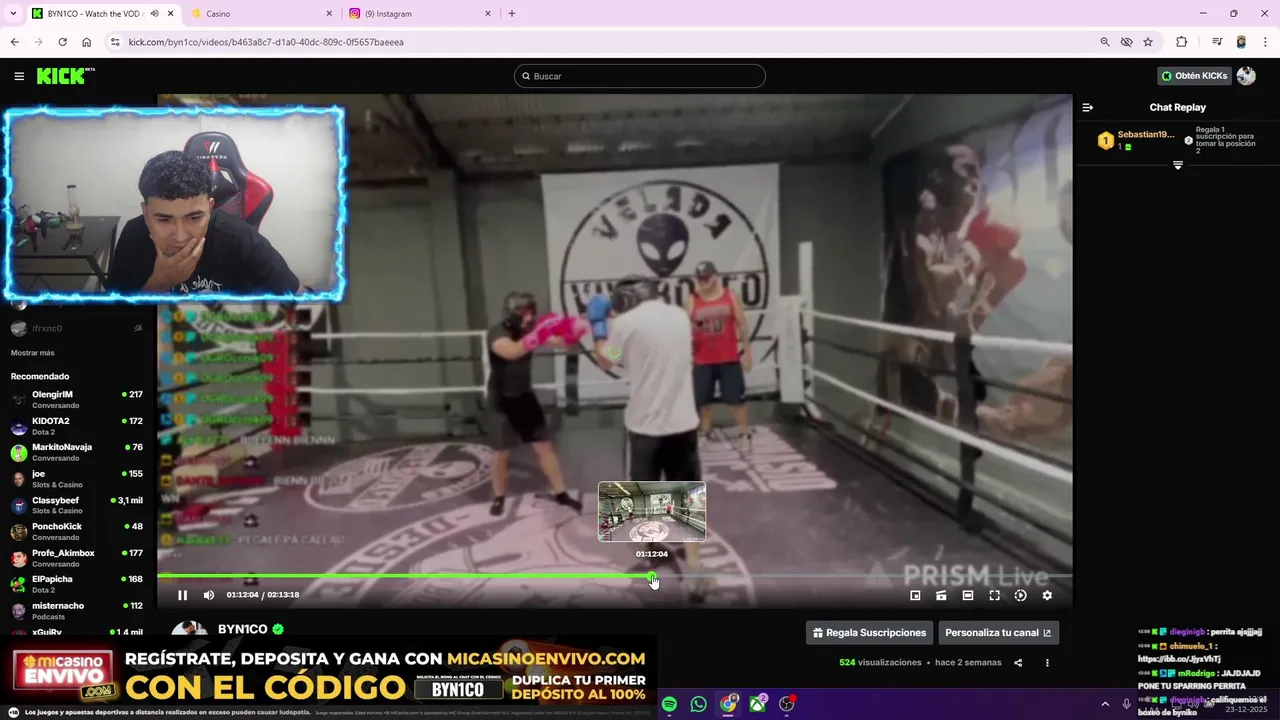Open media controls icon in toolbar
This screenshot has height=720, width=1280.
point(1217,42)
